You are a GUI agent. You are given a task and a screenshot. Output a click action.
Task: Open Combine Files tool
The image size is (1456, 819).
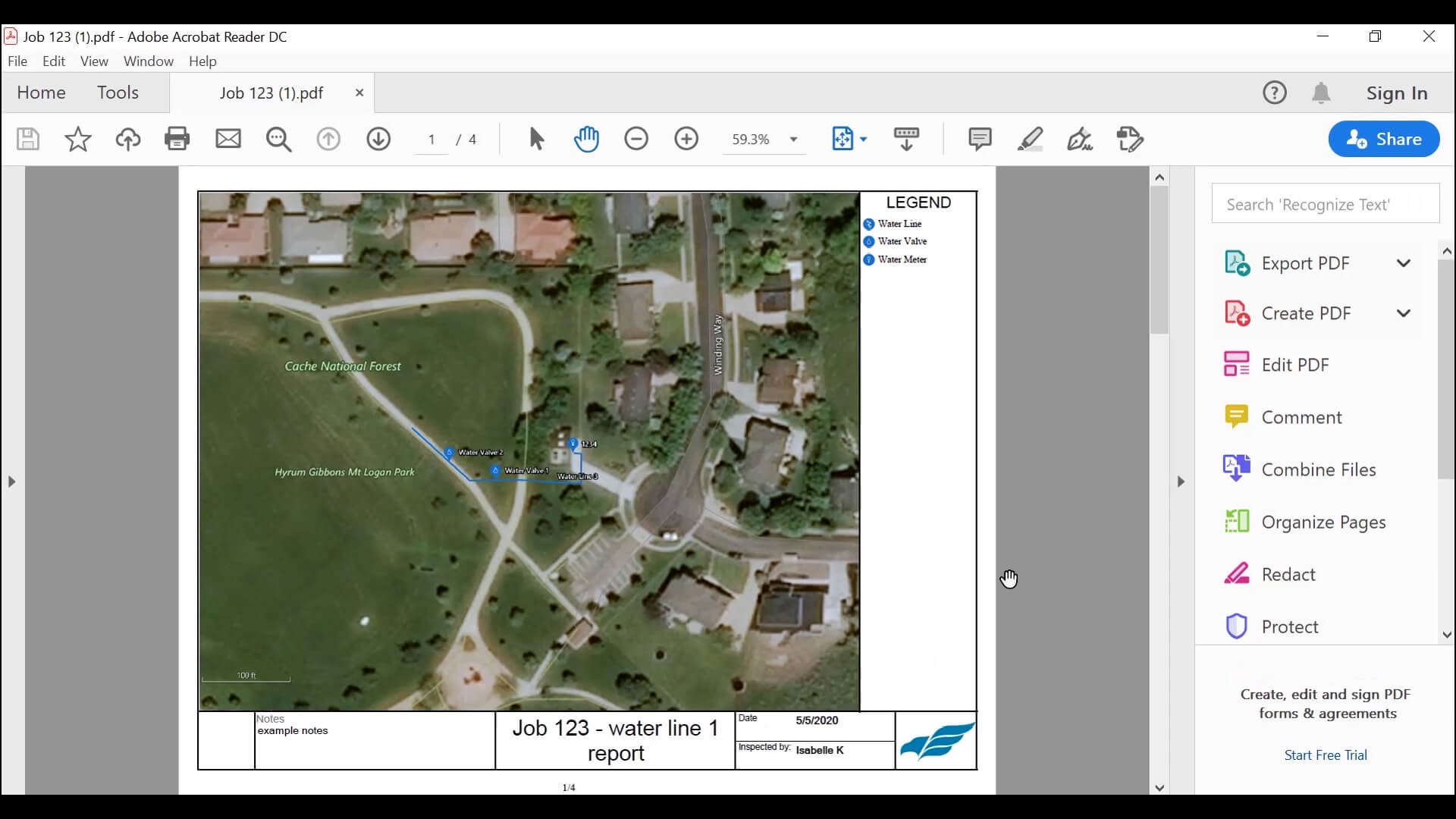pyautogui.click(x=1318, y=469)
